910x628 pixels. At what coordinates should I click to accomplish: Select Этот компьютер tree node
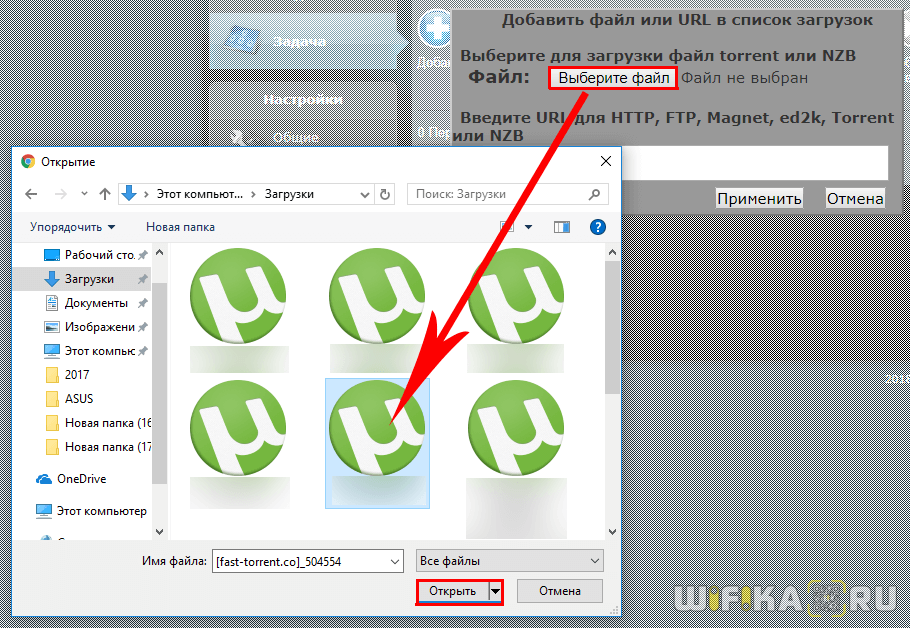coord(91,511)
